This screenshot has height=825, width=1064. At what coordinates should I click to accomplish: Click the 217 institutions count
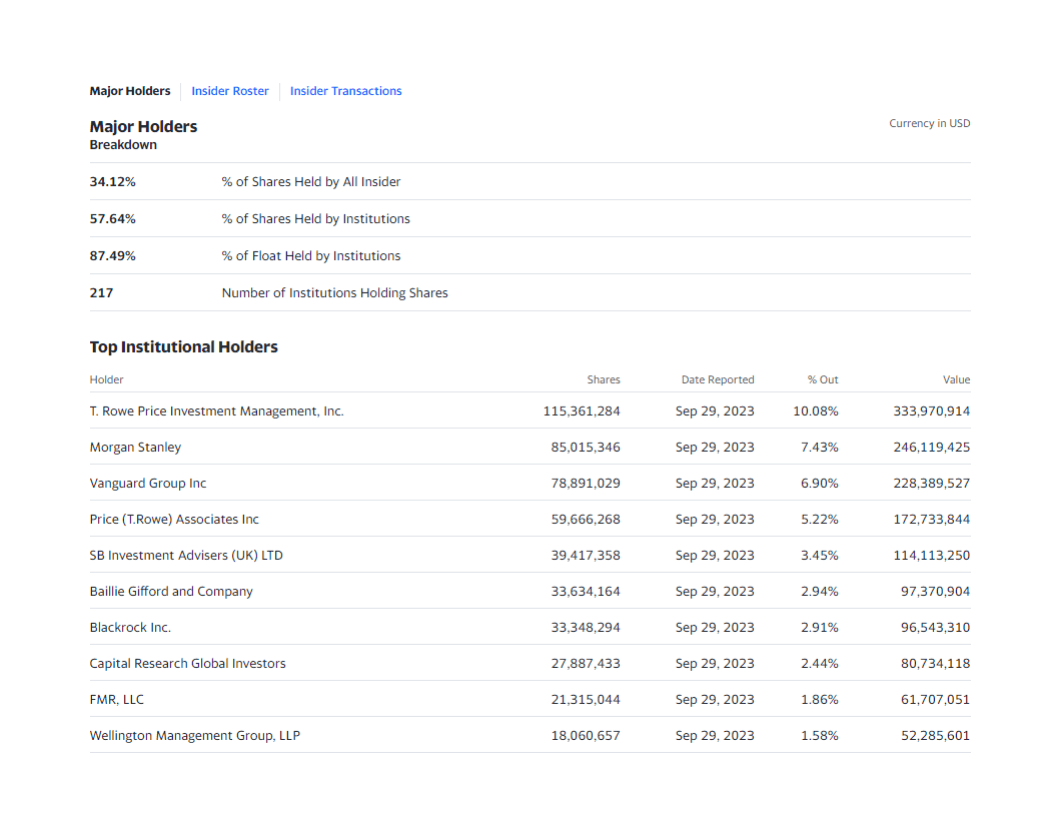click(101, 293)
